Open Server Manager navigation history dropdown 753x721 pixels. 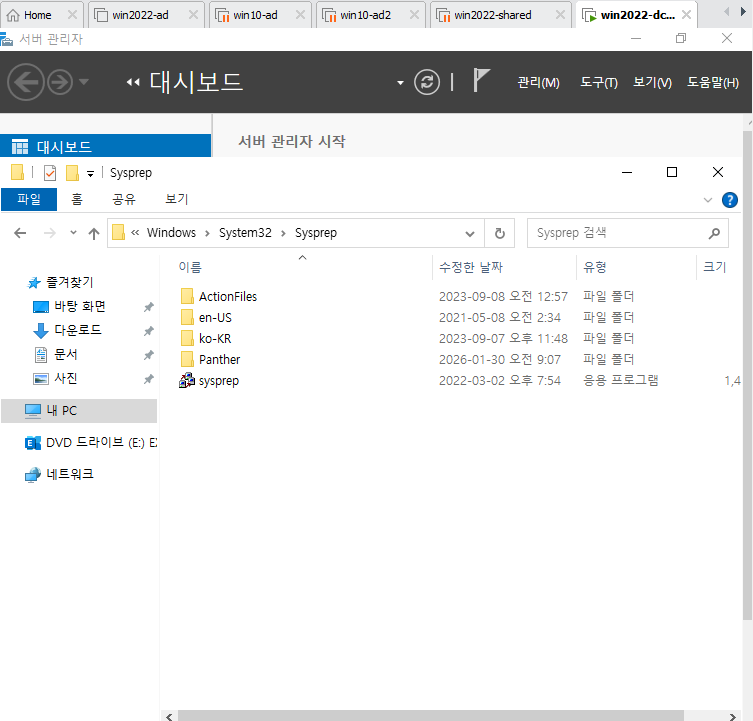[84, 82]
